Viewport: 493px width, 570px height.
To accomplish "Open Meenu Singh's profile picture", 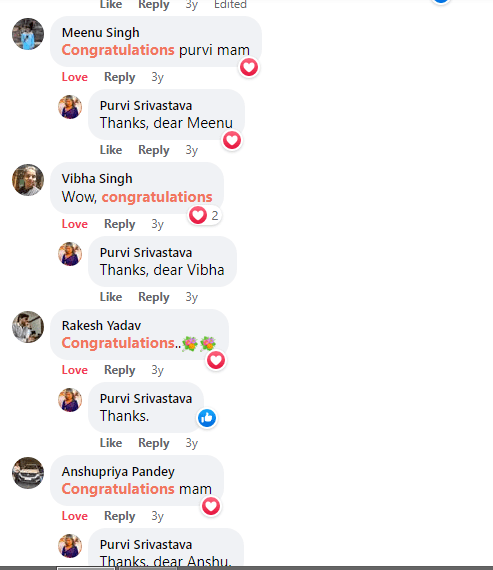I will click(28, 34).
